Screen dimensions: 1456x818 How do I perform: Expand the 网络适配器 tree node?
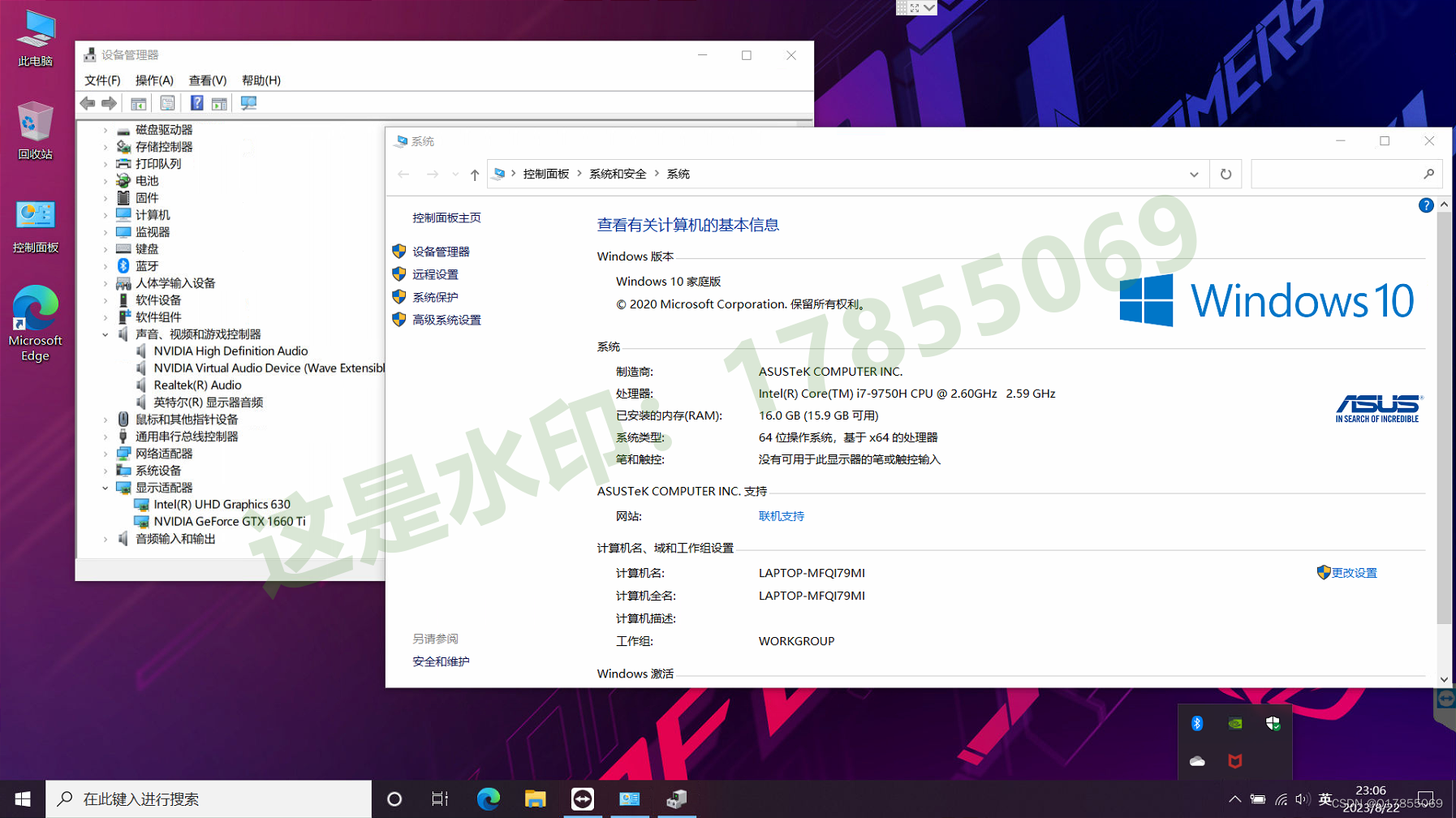click(x=106, y=454)
